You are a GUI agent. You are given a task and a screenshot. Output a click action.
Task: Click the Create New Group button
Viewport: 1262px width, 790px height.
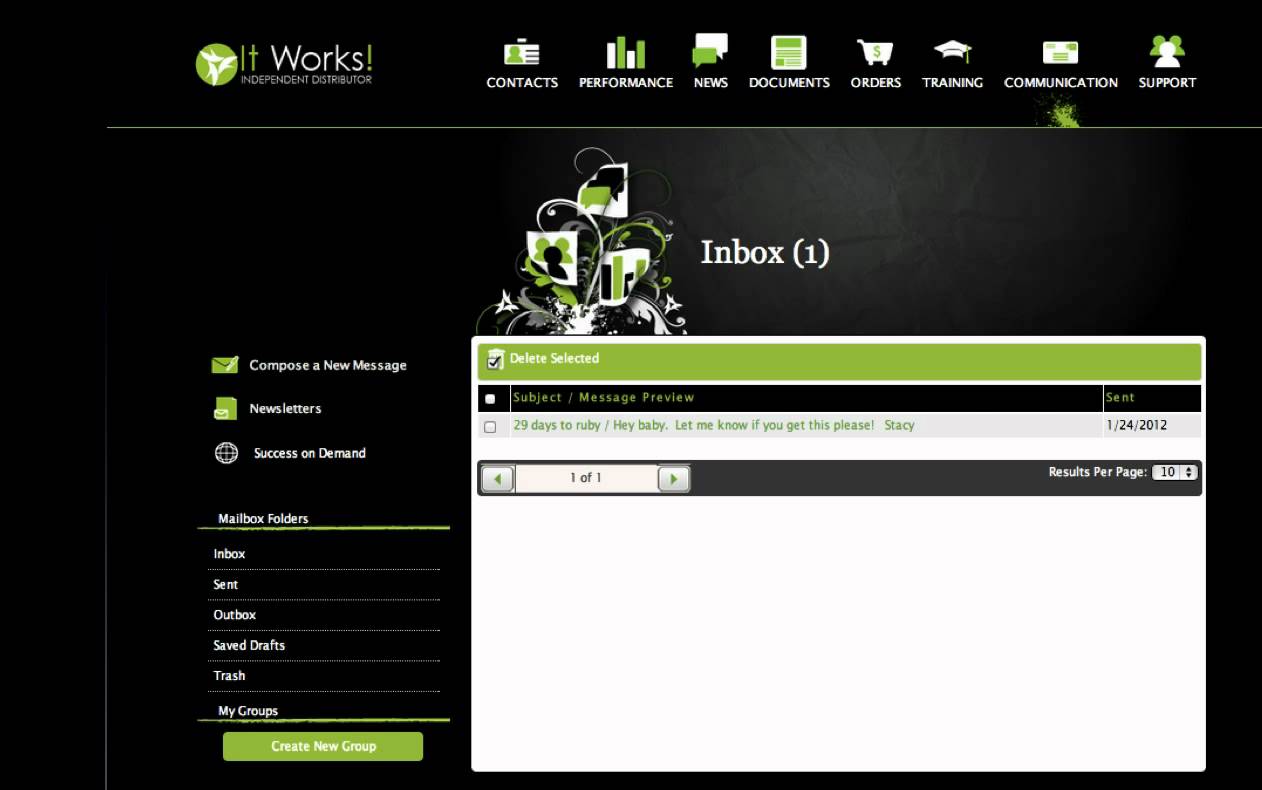pyautogui.click(x=322, y=746)
